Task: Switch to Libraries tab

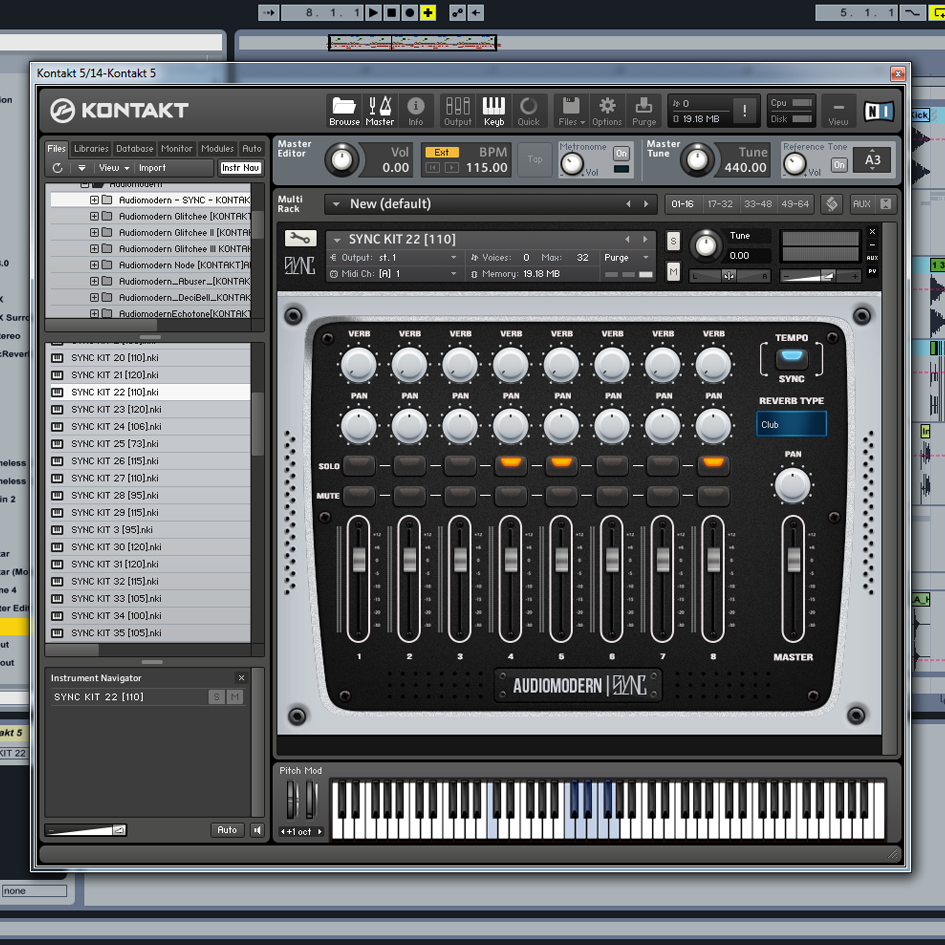Action: 91,148
